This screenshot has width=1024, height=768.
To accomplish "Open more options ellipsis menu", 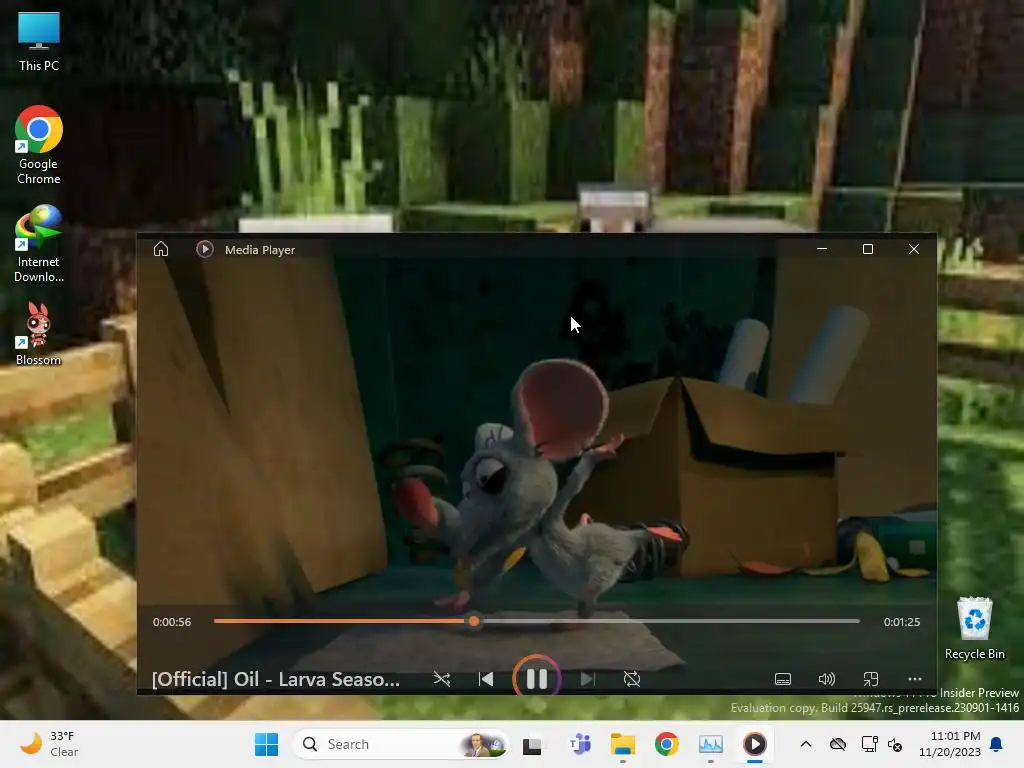I will pyautogui.click(x=914, y=679).
